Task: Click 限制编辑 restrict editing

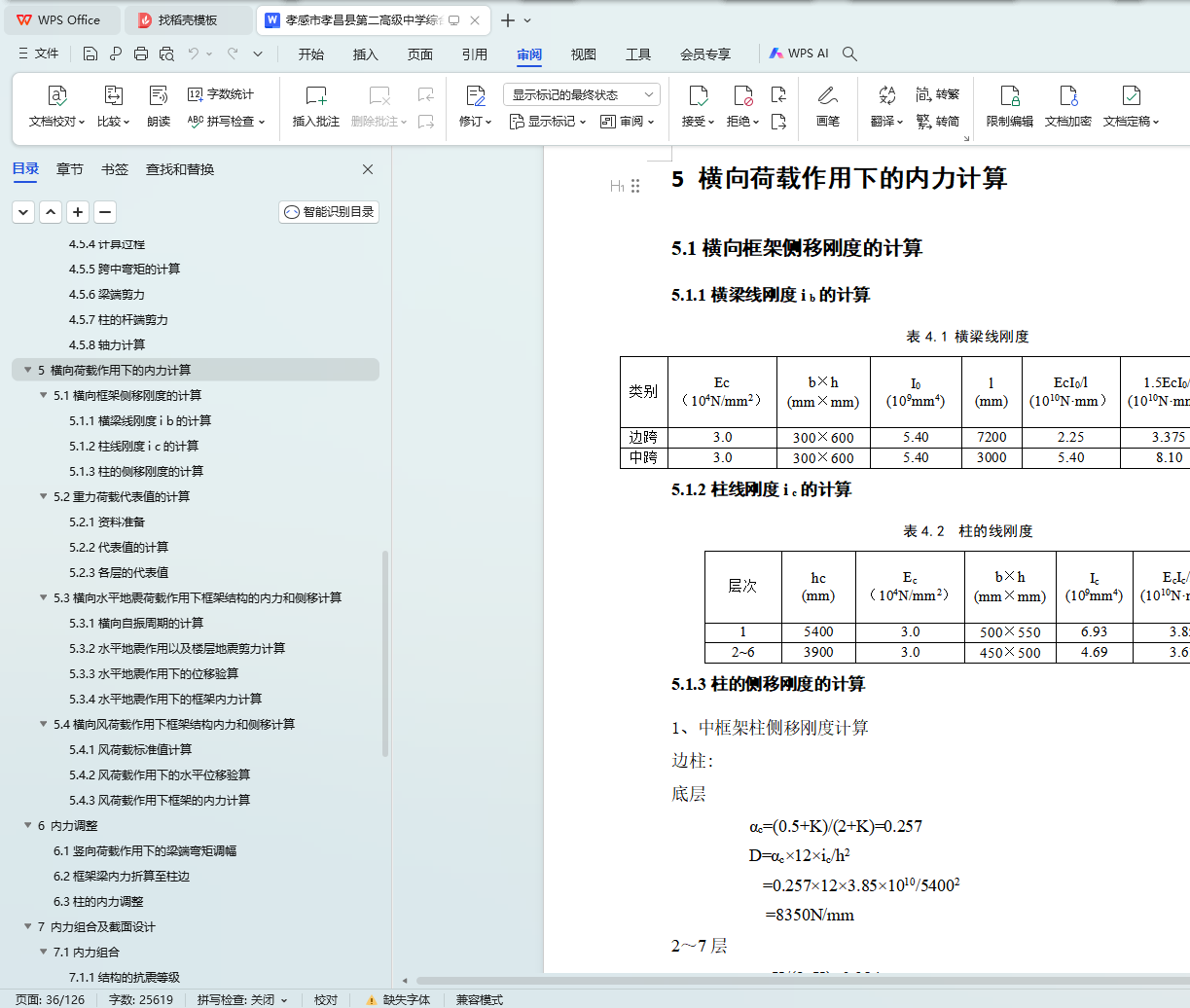Action: [1010, 107]
